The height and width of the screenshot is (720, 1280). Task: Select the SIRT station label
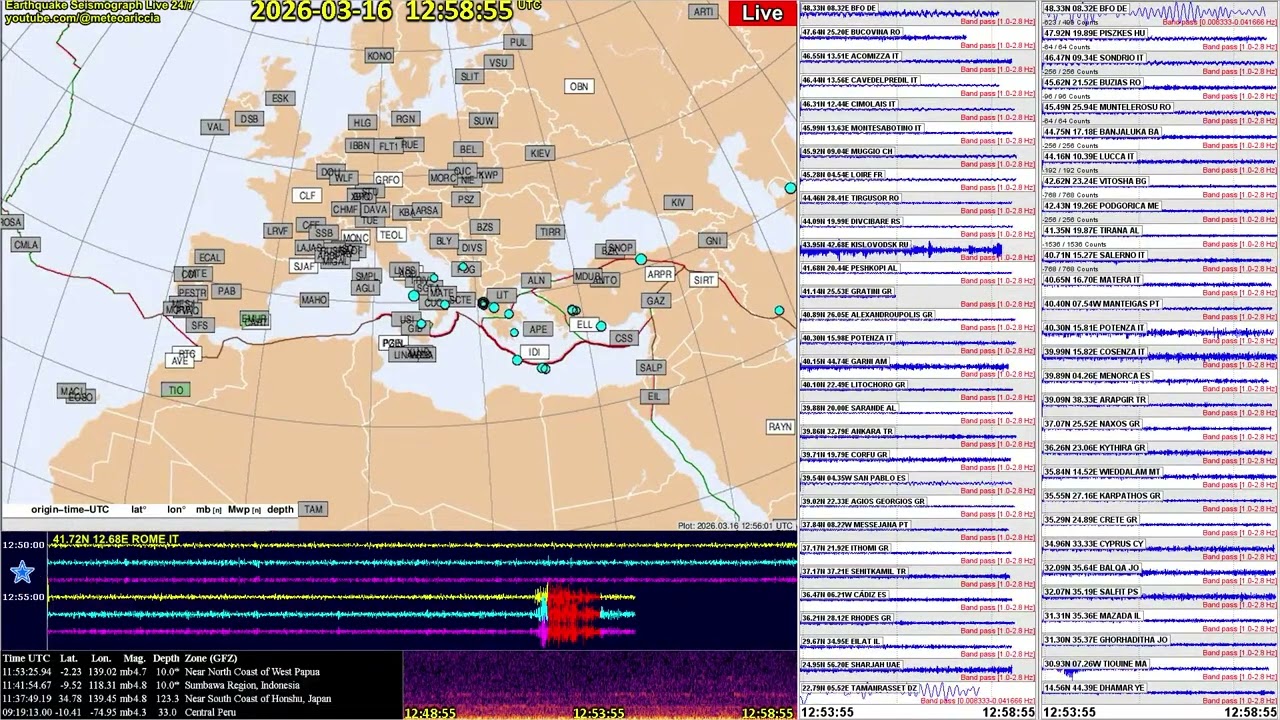pyautogui.click(x=704, y=280)
